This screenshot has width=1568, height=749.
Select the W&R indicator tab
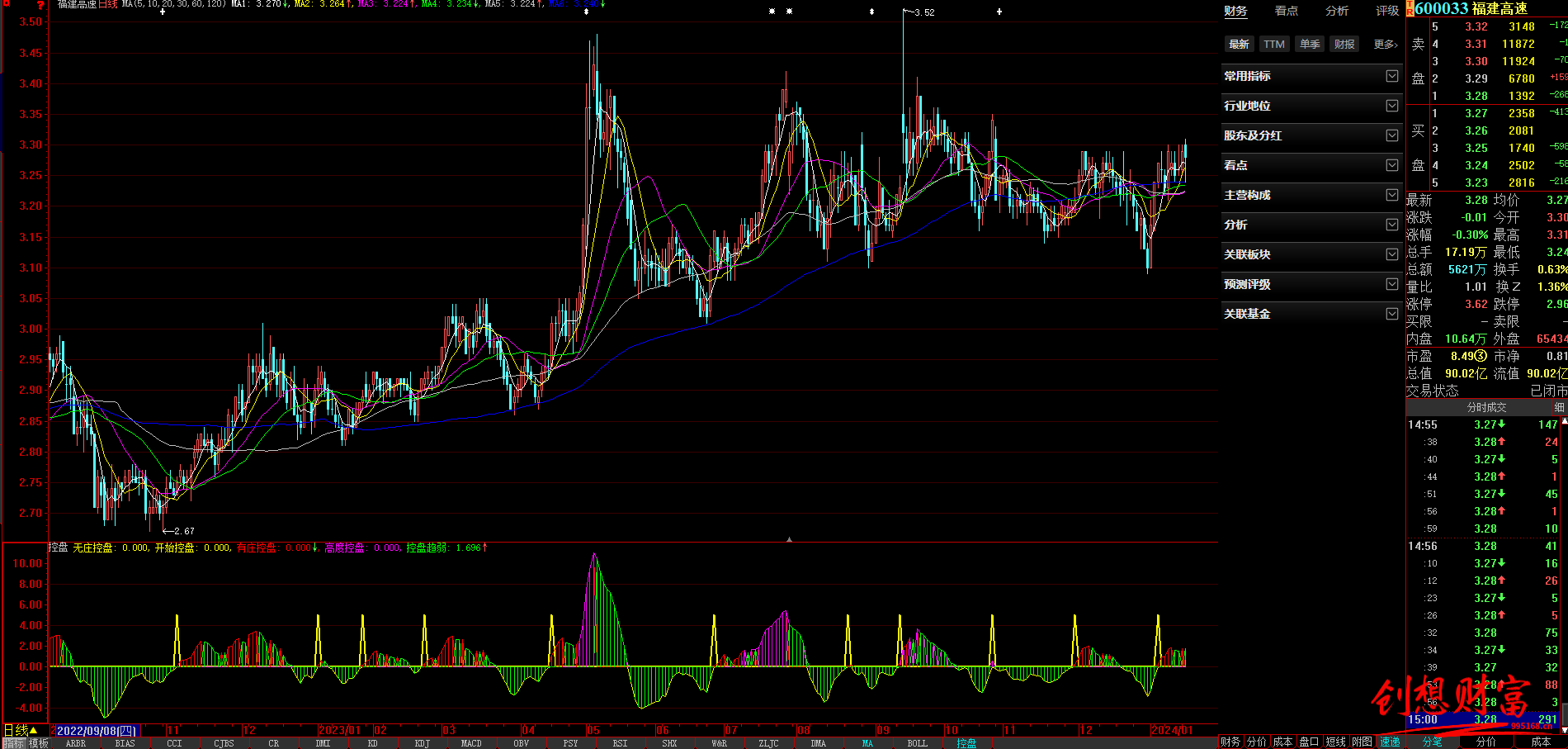(719, 743)
